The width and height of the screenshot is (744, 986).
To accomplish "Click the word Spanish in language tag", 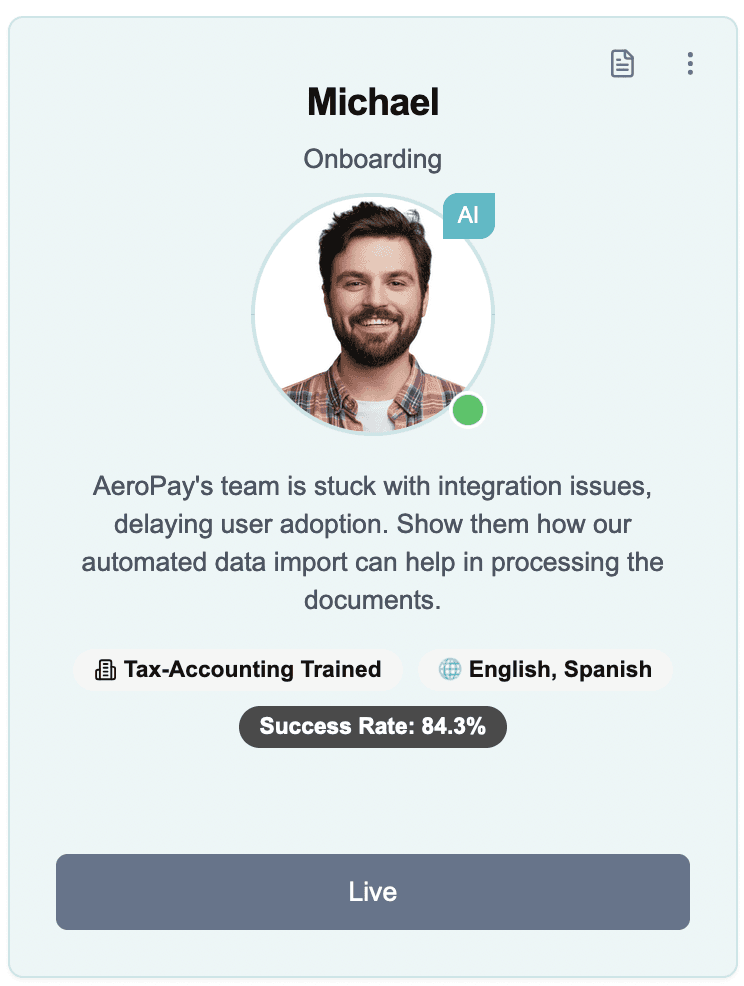I will tap(608, 670).
